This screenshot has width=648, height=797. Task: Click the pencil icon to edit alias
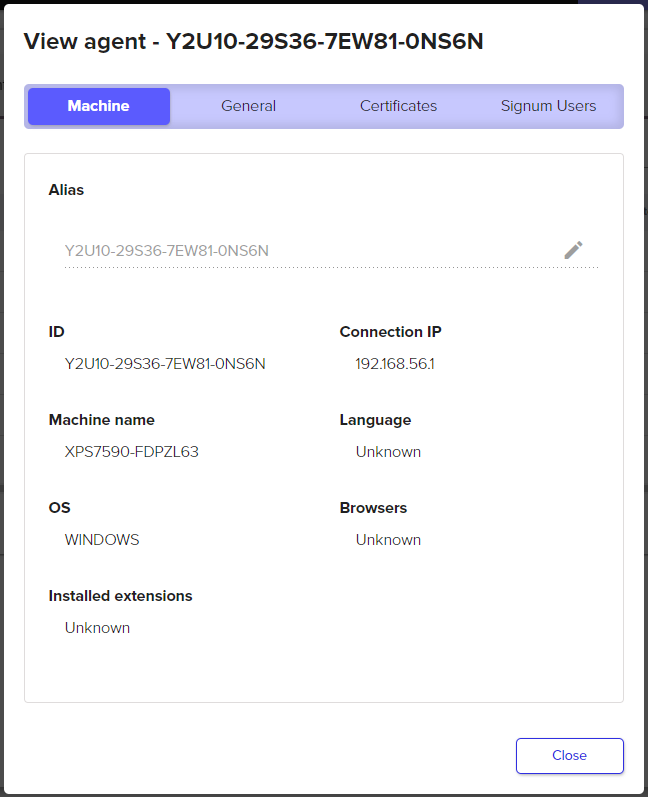(573, 250)
